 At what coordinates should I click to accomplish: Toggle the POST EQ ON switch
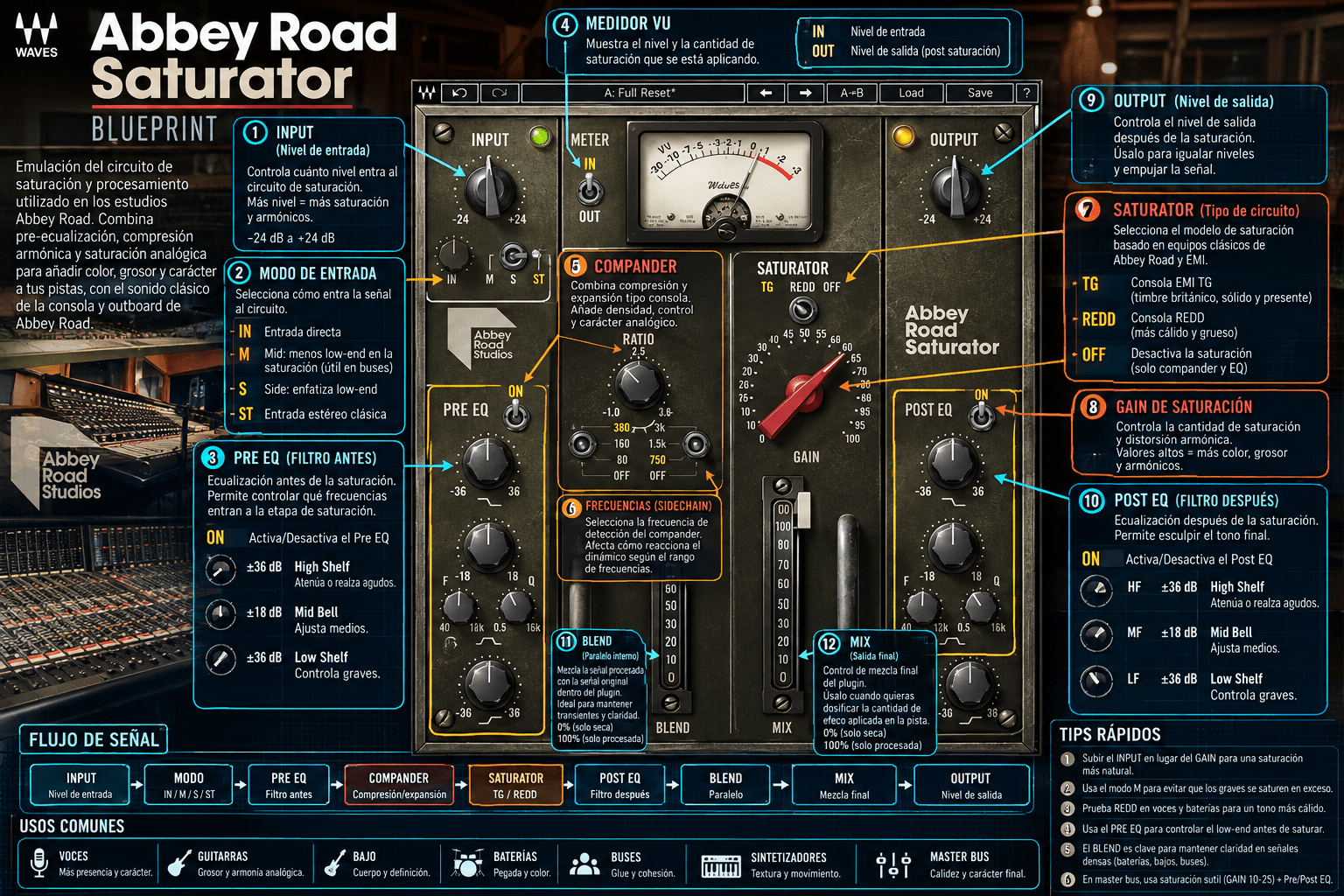[982, 416]
